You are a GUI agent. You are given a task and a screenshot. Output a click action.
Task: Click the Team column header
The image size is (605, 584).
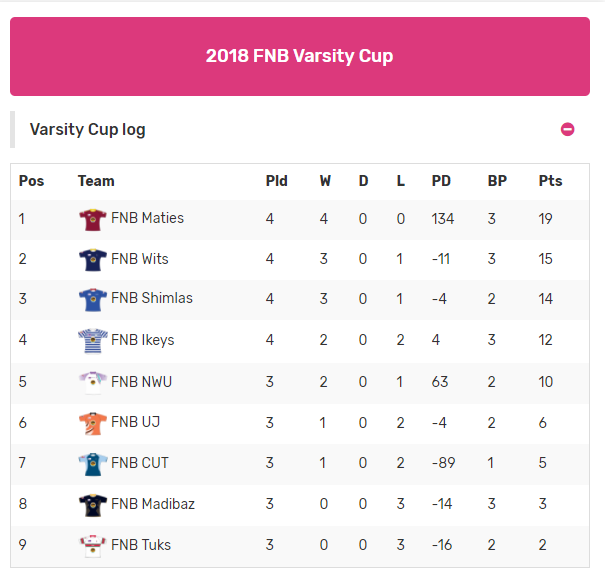tap(96, 181)
